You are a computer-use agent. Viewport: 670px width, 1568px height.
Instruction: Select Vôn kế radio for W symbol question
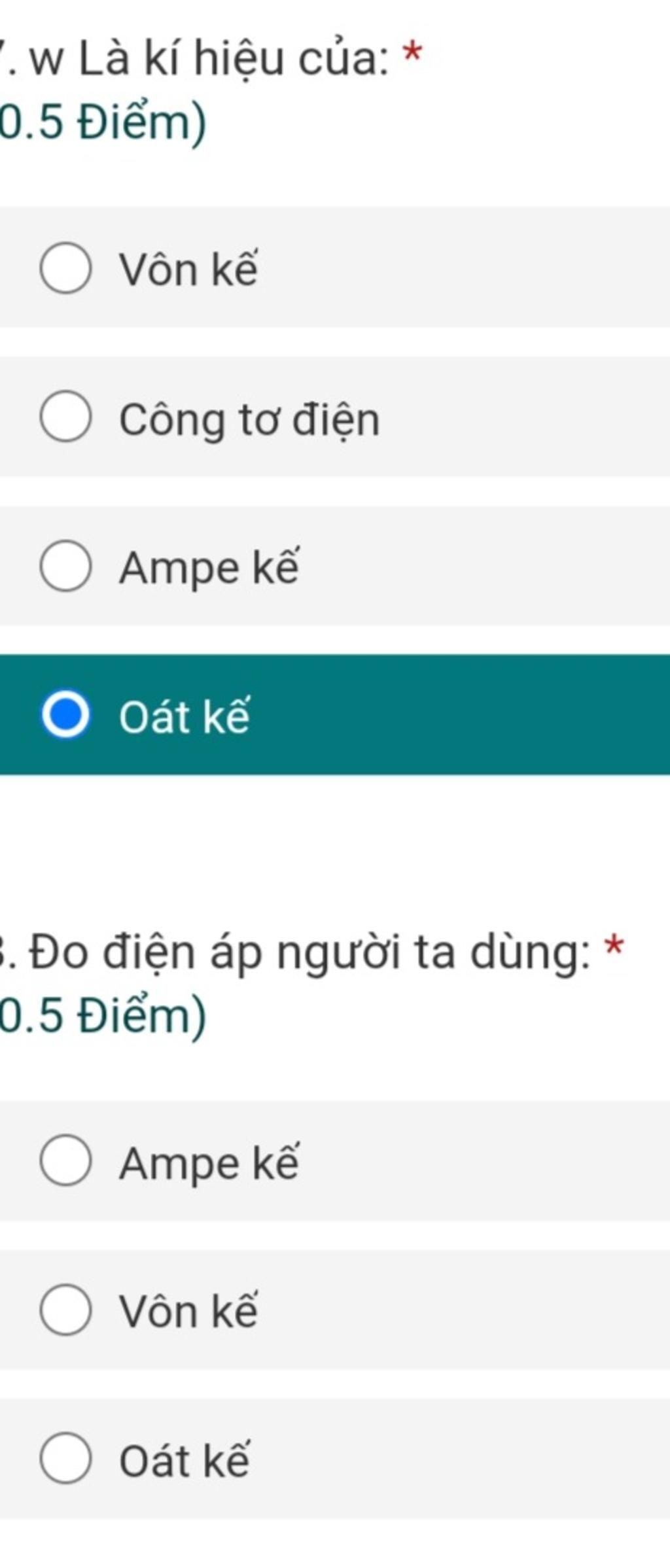point(65,268)
